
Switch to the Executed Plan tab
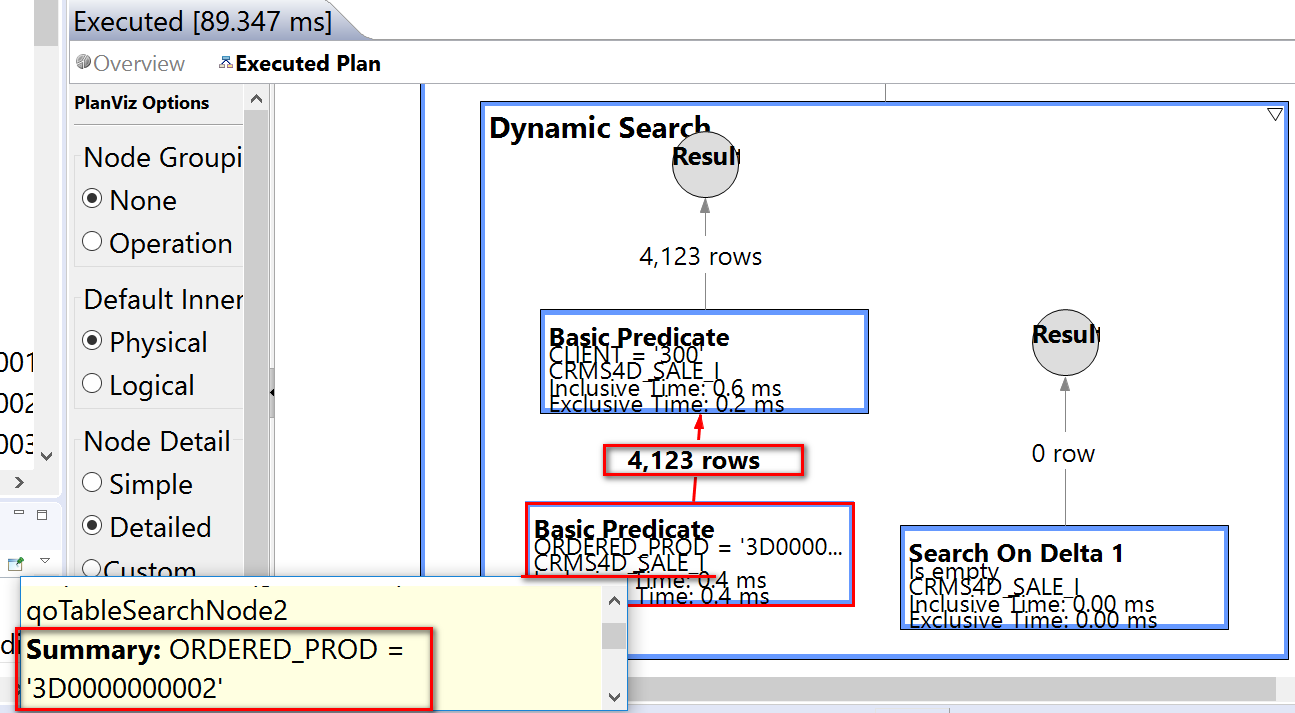pyautogui.click(x=299, y=63)
